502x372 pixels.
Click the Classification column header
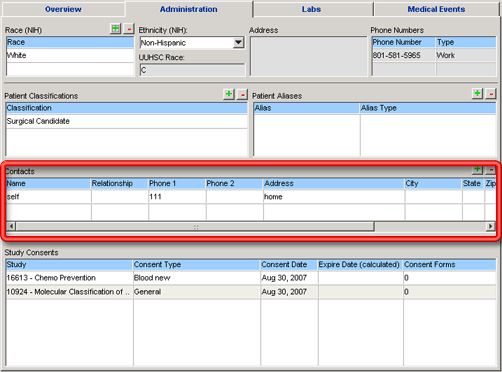pos(127,108)
